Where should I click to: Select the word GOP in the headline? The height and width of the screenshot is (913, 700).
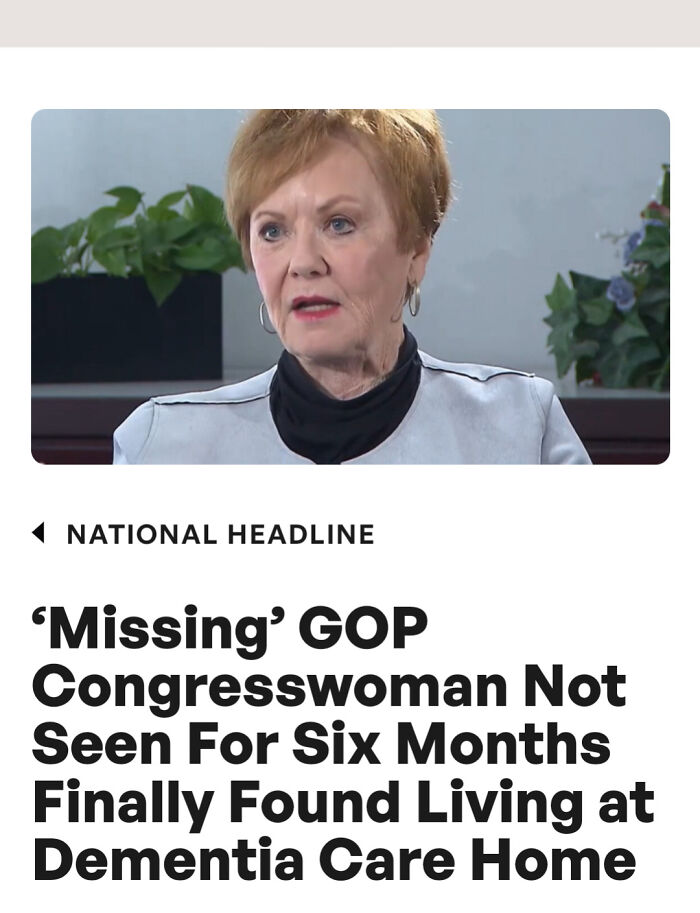pyautogui.click(x=356, y=628)
